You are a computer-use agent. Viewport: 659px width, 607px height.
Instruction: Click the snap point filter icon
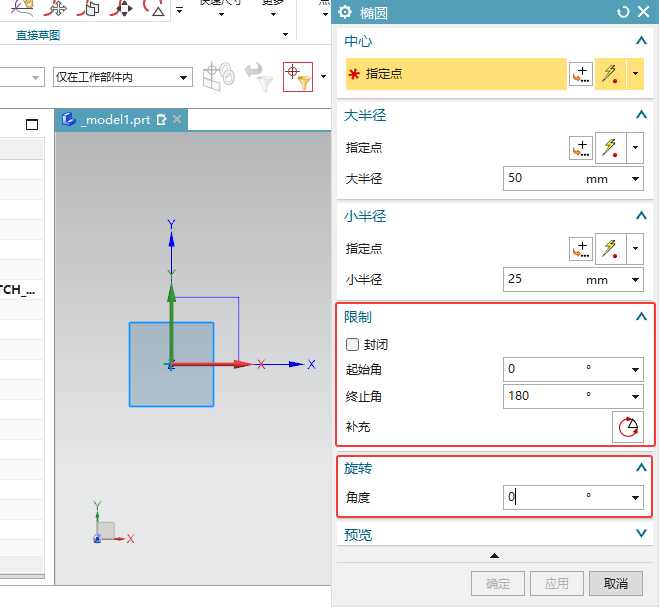point(298,77)
